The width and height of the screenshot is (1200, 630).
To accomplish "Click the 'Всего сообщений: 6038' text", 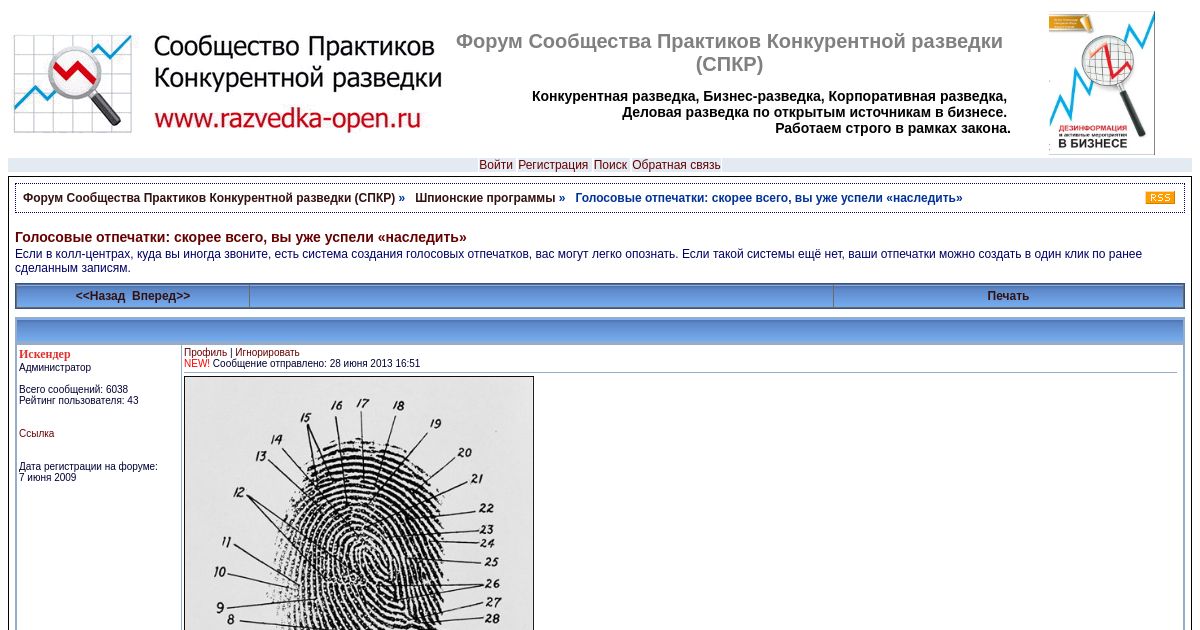I will 73,389.
